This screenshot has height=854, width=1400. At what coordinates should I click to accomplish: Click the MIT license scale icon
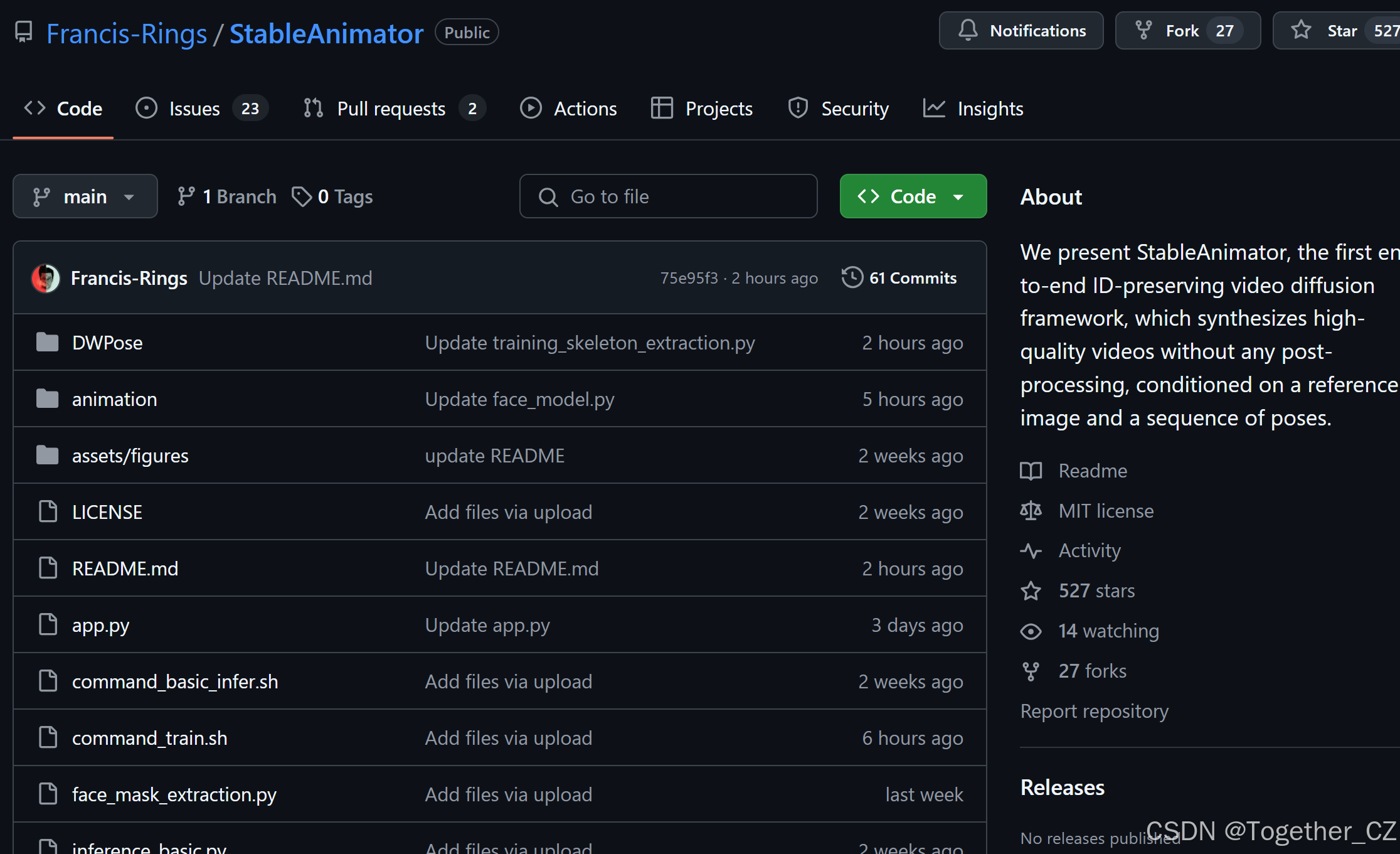click(x=1031, y=511)
